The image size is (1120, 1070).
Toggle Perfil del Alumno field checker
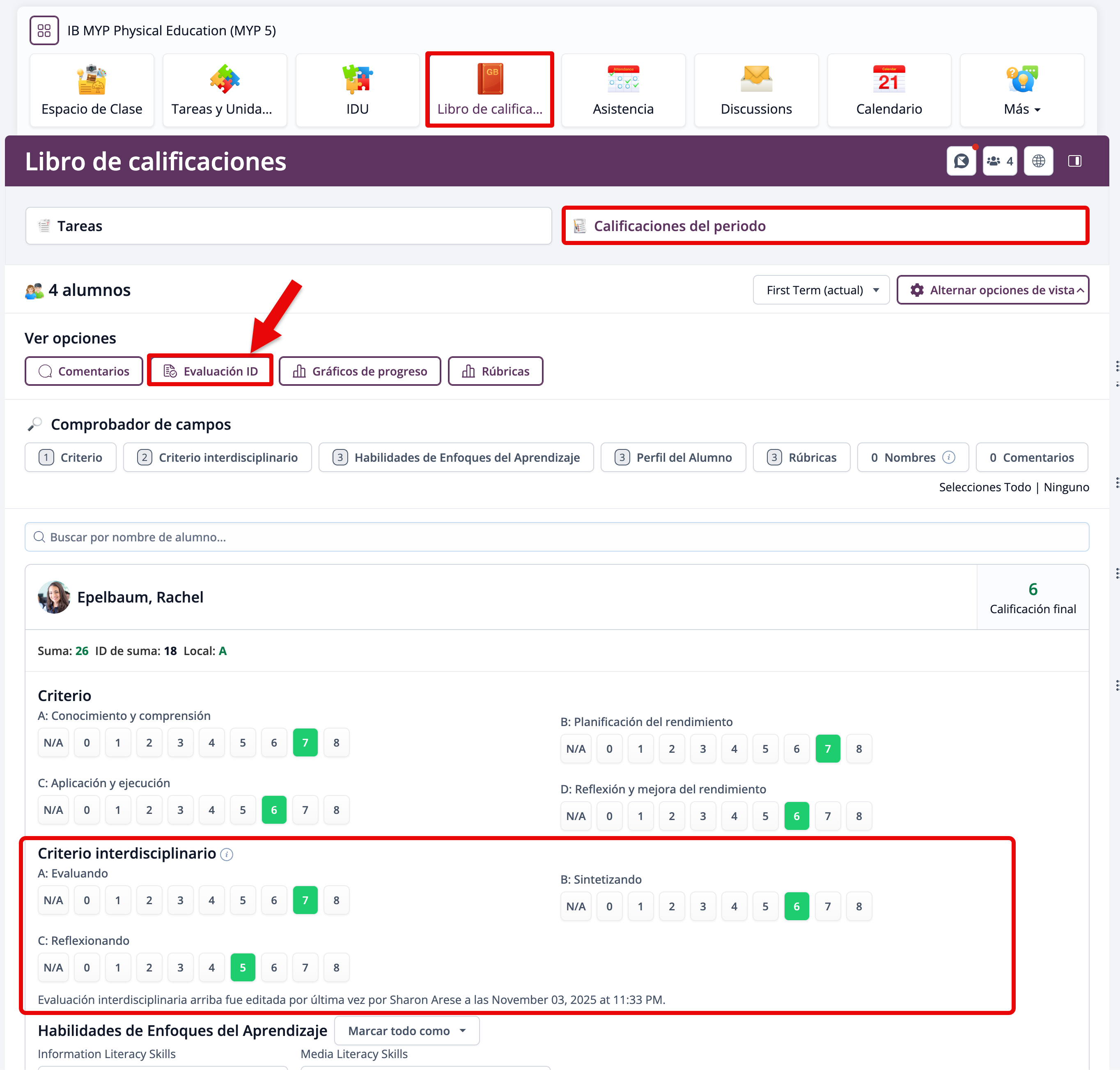pyautogui.click(x=672, y=458)
